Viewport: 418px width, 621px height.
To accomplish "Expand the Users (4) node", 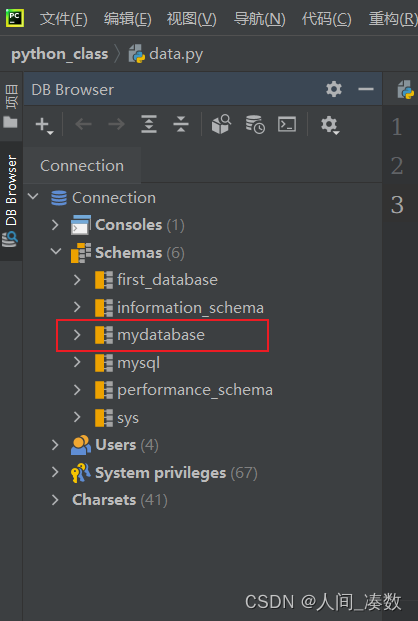I will 55,445.
